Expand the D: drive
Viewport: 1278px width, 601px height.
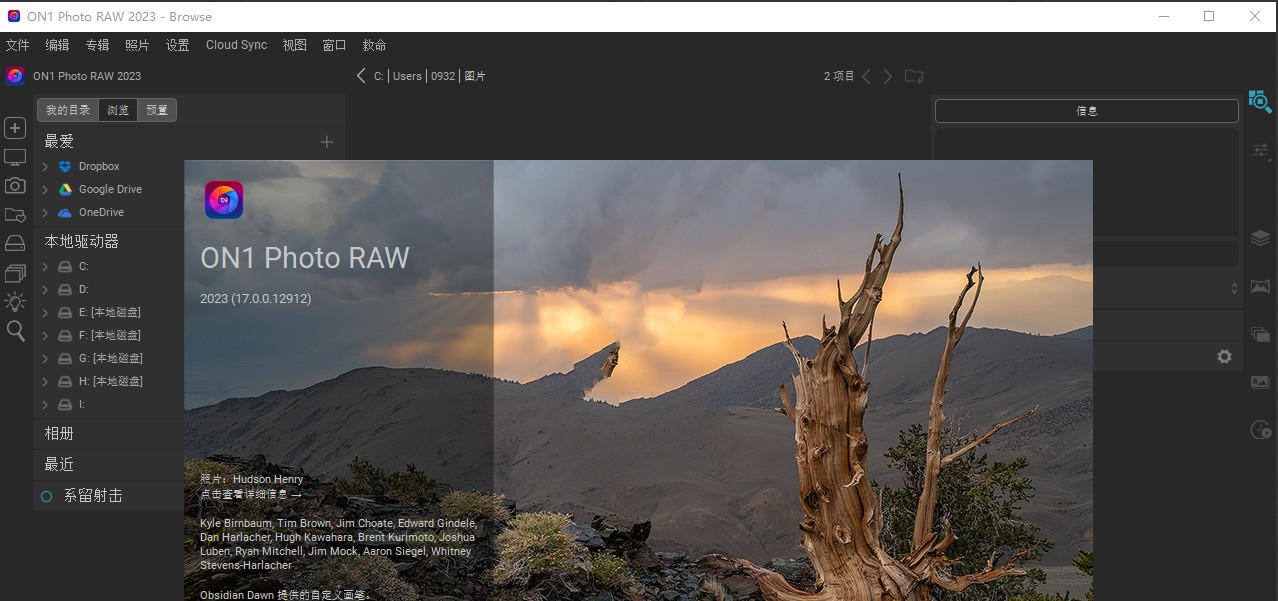click(x=45, y=290)
